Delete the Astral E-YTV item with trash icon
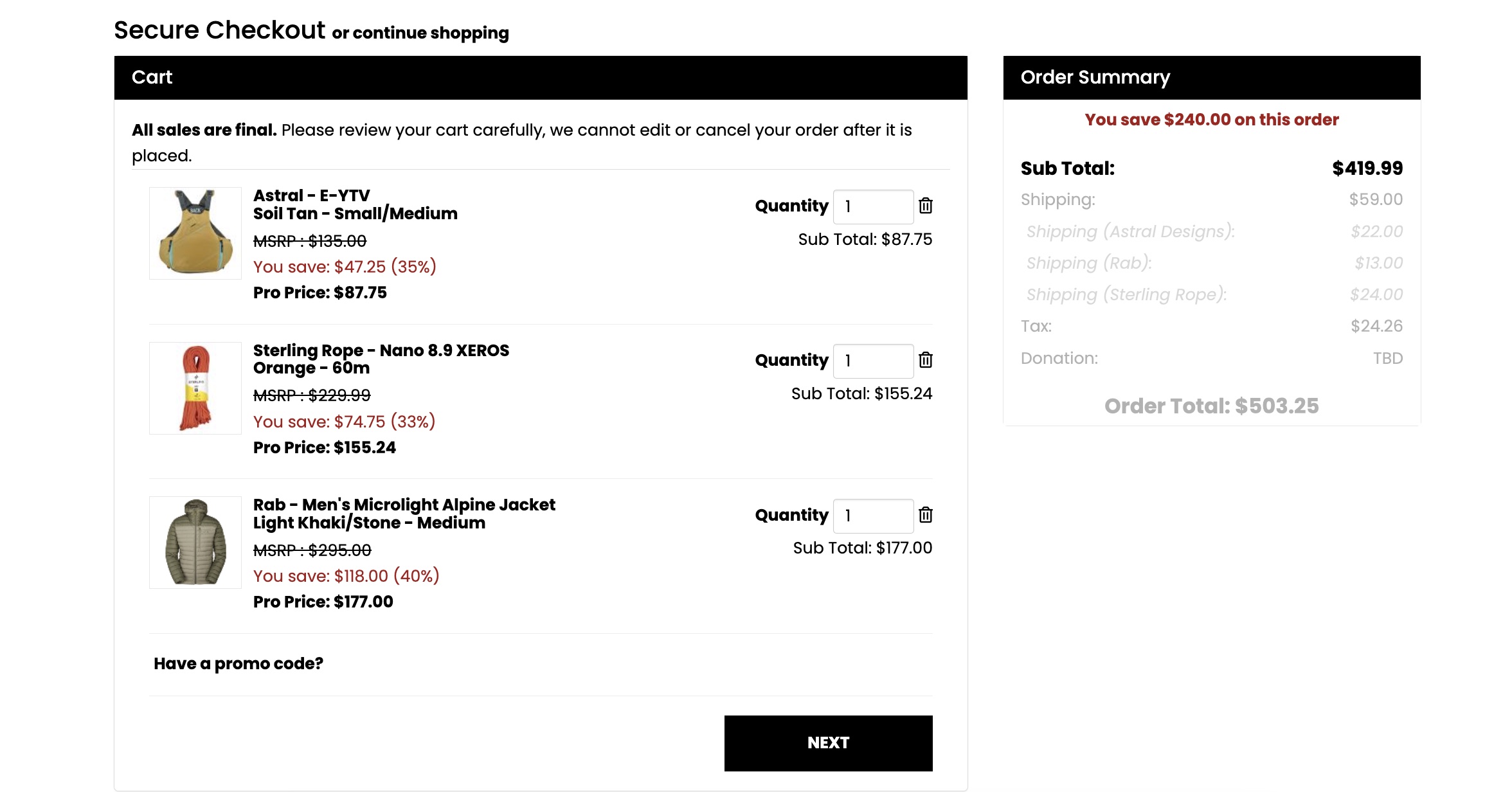 coord(926,206)
